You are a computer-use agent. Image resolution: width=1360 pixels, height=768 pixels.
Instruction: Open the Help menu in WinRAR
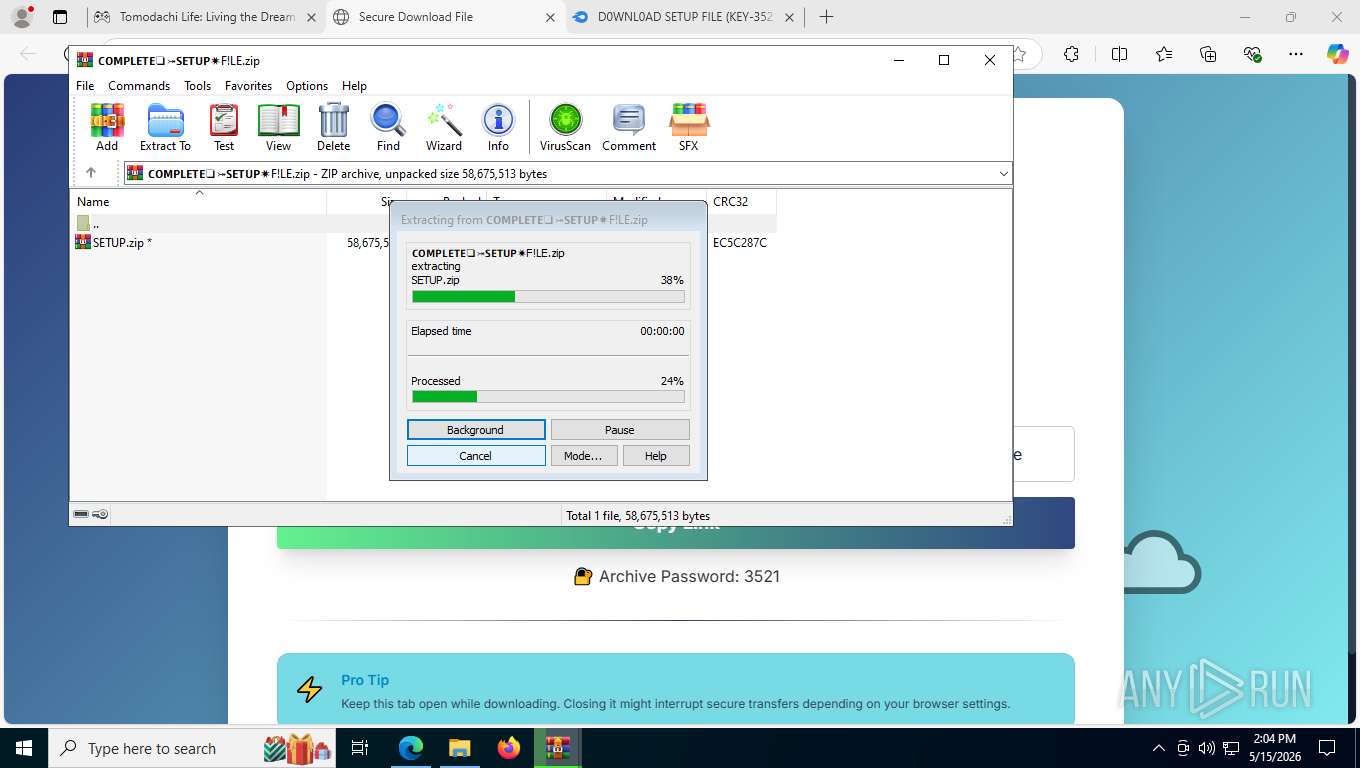(354, 86)
